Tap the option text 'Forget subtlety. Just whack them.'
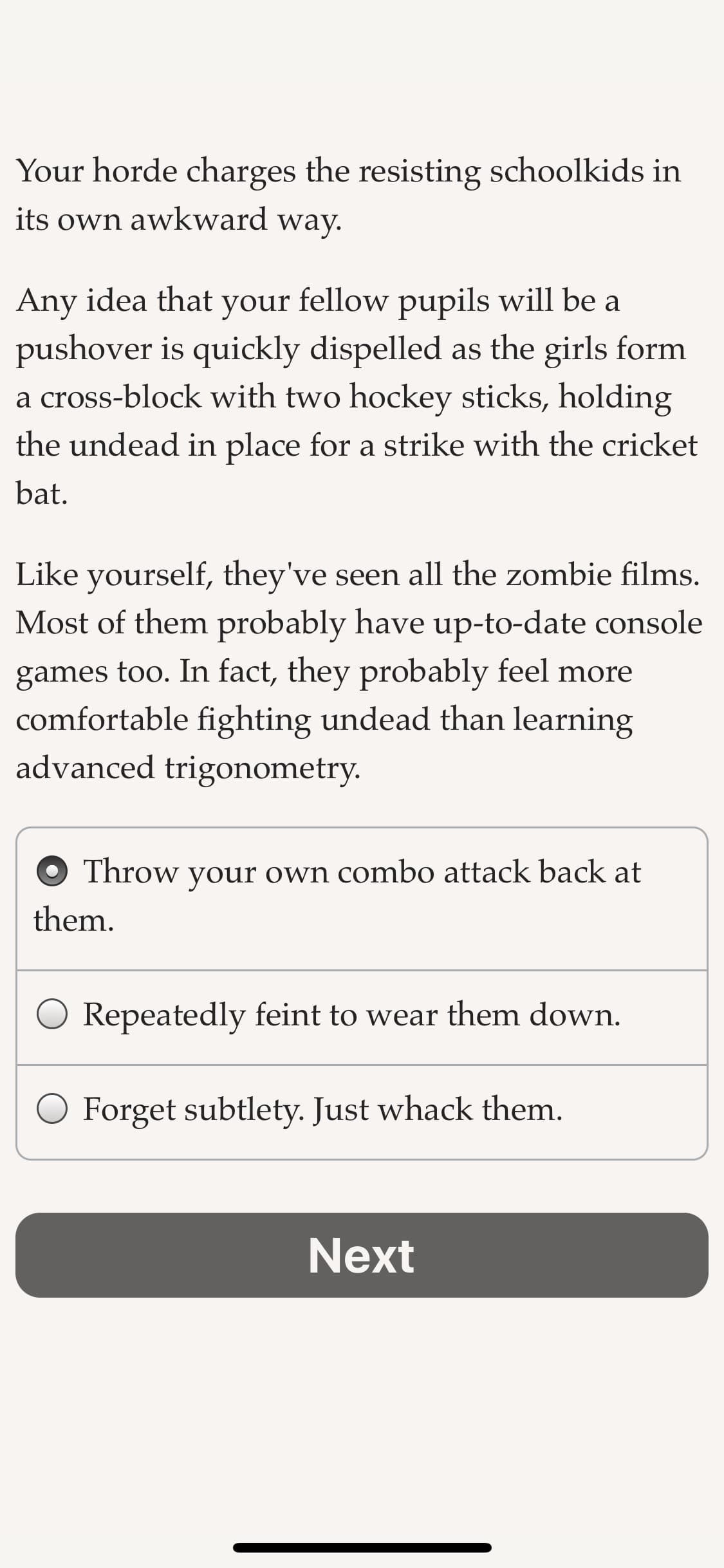Image resolution: width=724 pixels, height=1568 pixels. coord(322,1110)
